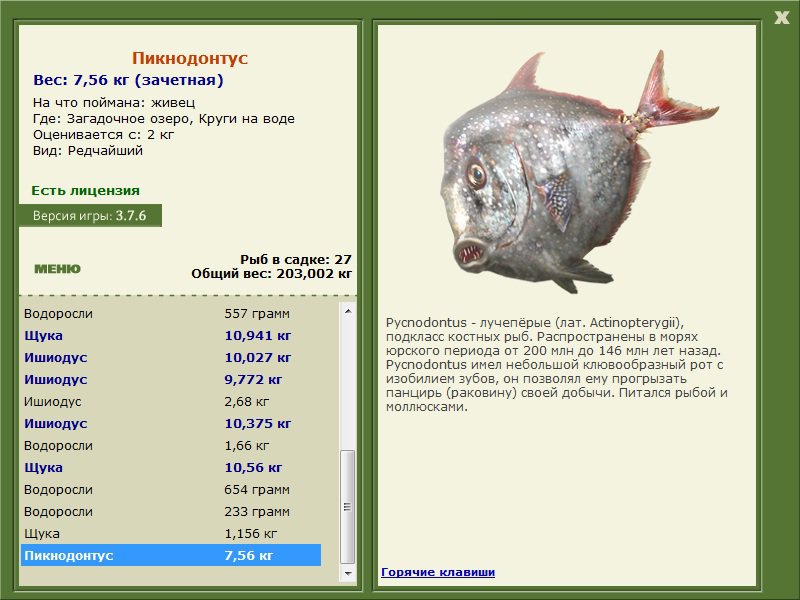
Task: Click the Есть лицензия label
Action: (86, 190)
